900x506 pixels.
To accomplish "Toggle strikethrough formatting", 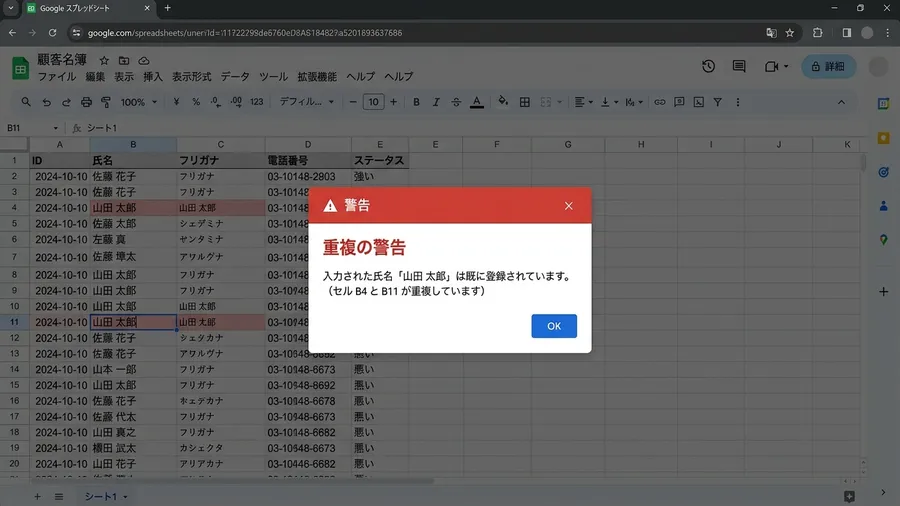I will 456,102.
